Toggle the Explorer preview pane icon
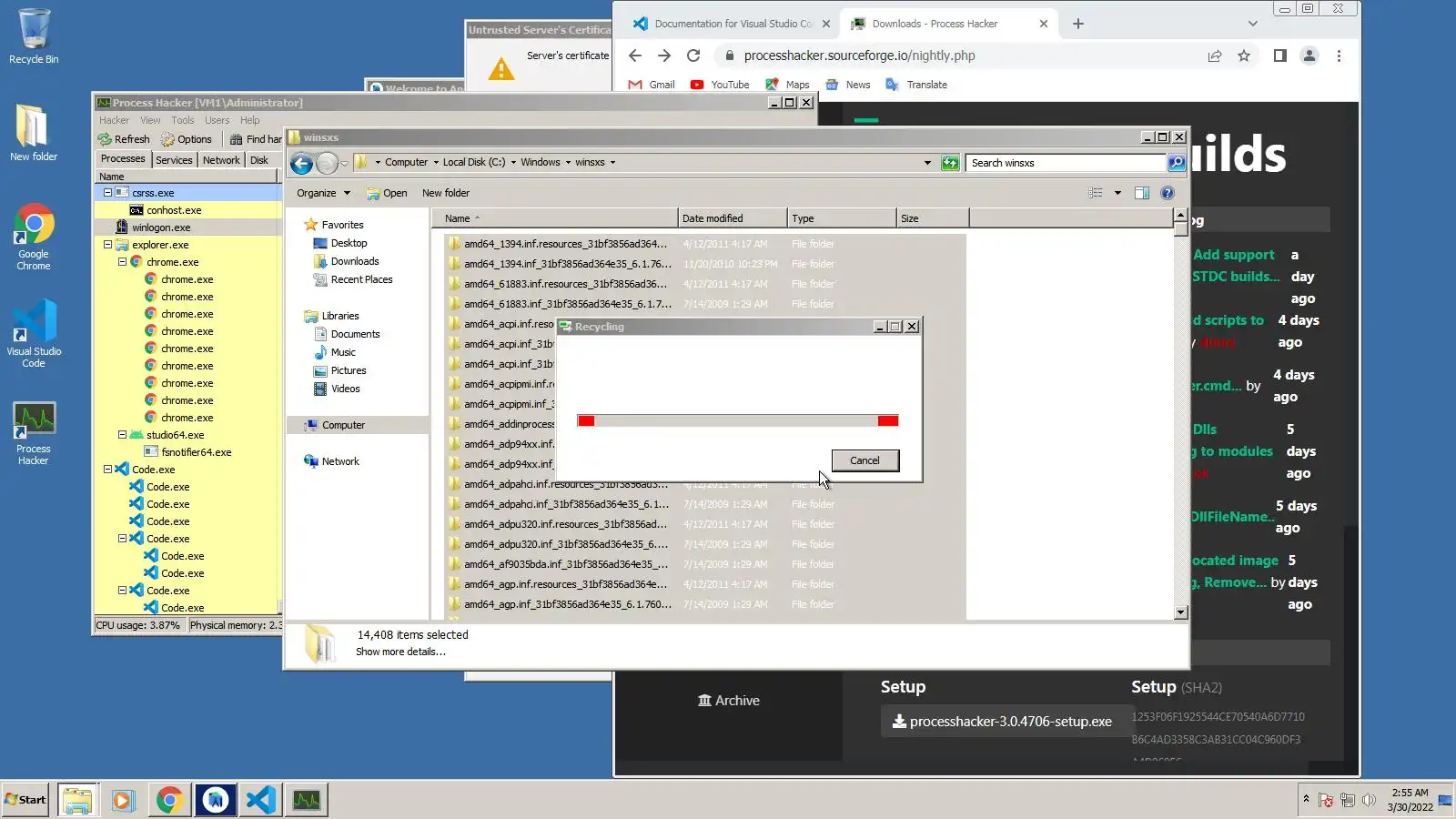The image size is (1456, 819). pos(1142,193)
